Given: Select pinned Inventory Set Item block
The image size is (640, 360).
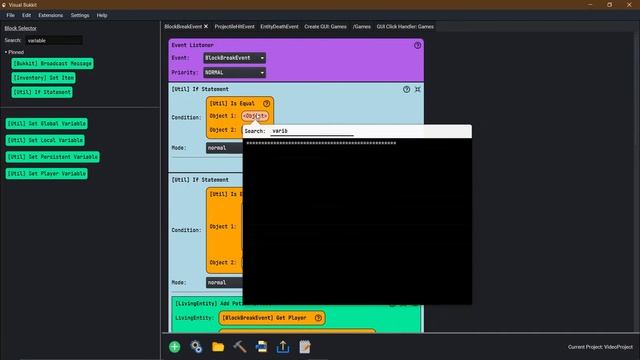Looking at the screenshot, I should 43,78.
